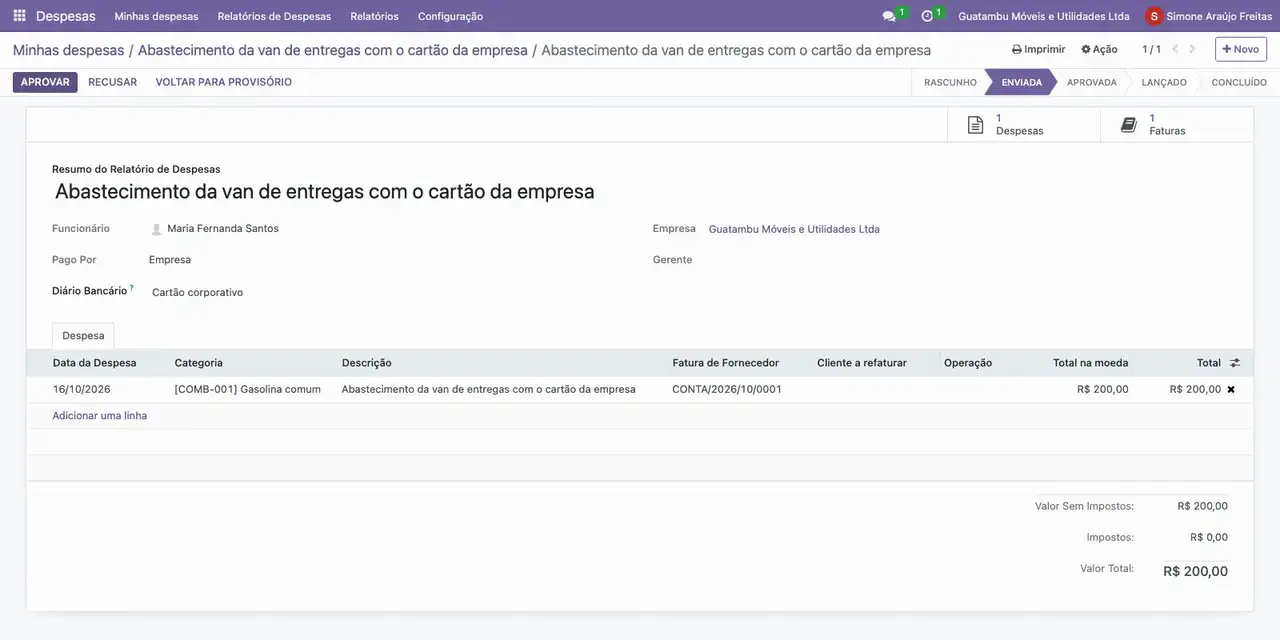Open the Ação dropdown
Screen dimensions: 1280x640
tap(1099, 49)
